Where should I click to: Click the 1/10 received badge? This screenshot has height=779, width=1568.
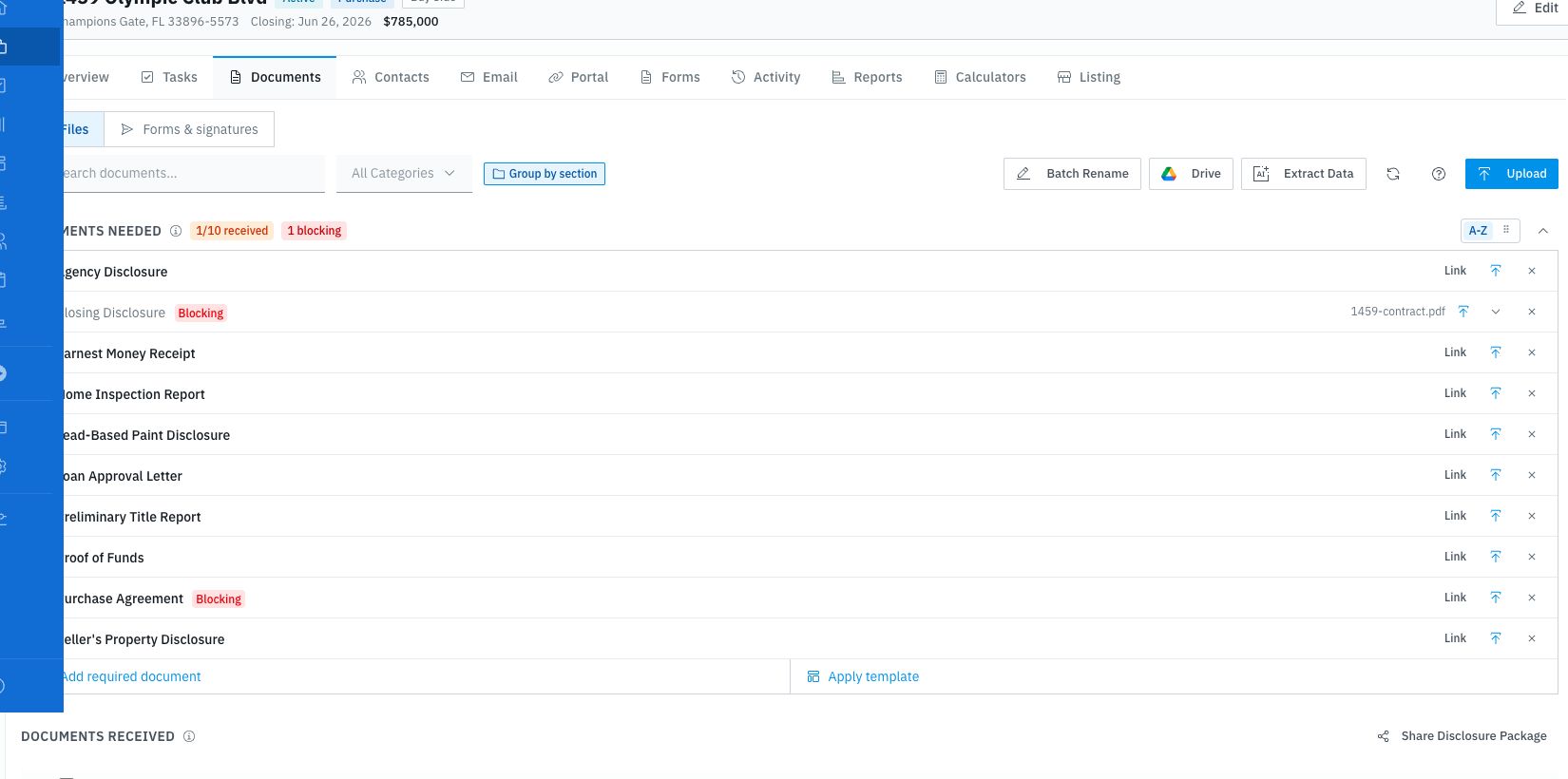click(x=232, y=231)
